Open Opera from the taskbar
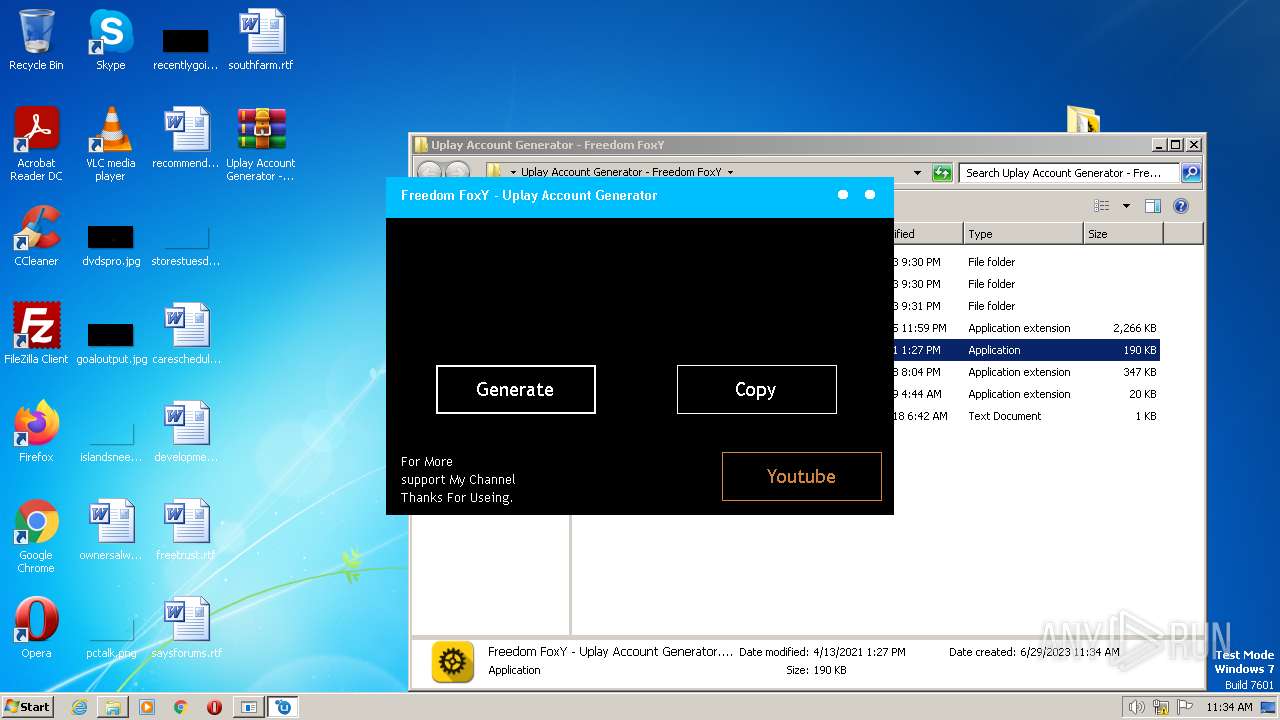Image resolution: width=1280 pixels, height=720 pixels. tap(214, 707)
